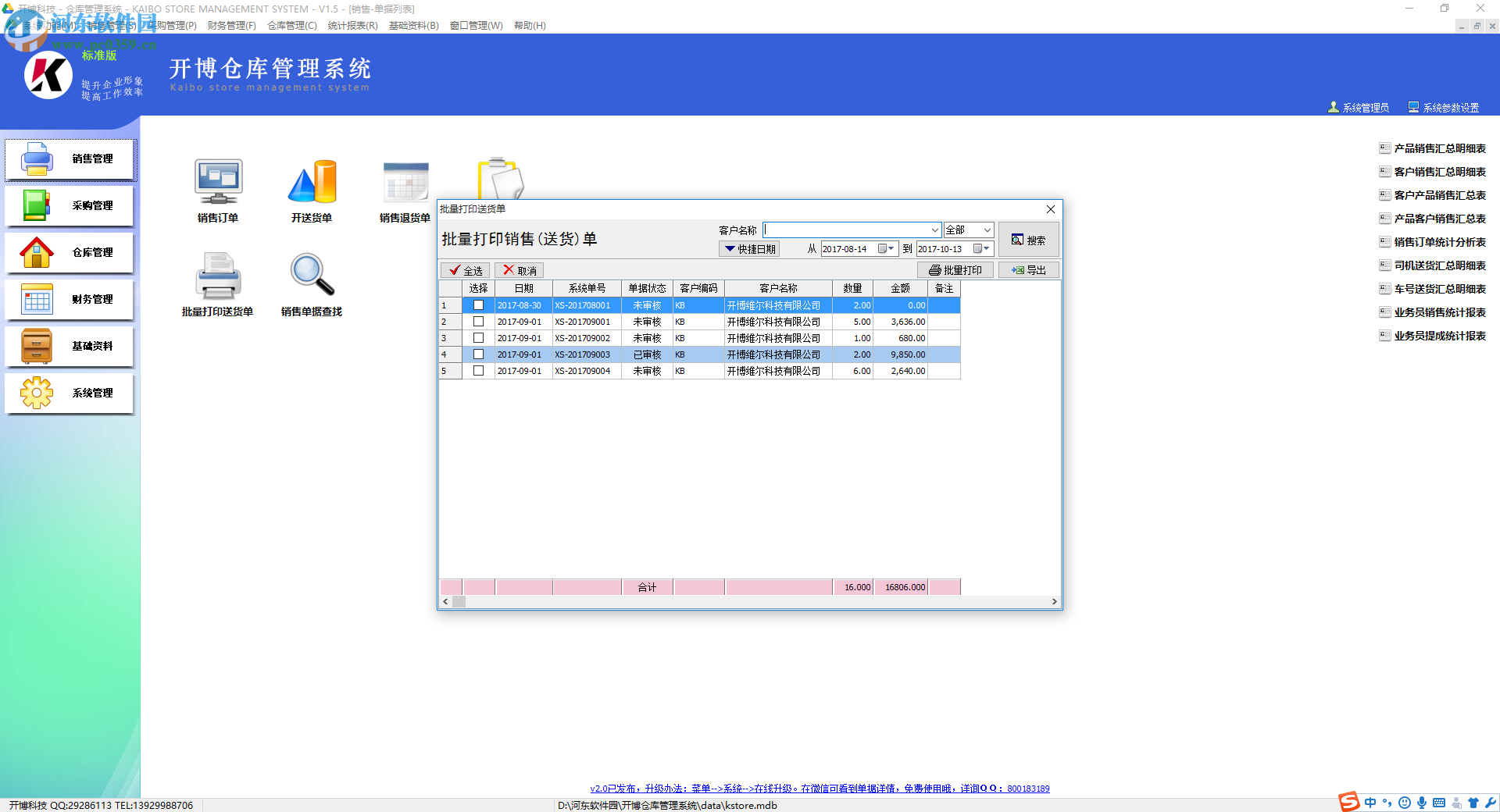Click the 客户名称 column header in the table

779,288
